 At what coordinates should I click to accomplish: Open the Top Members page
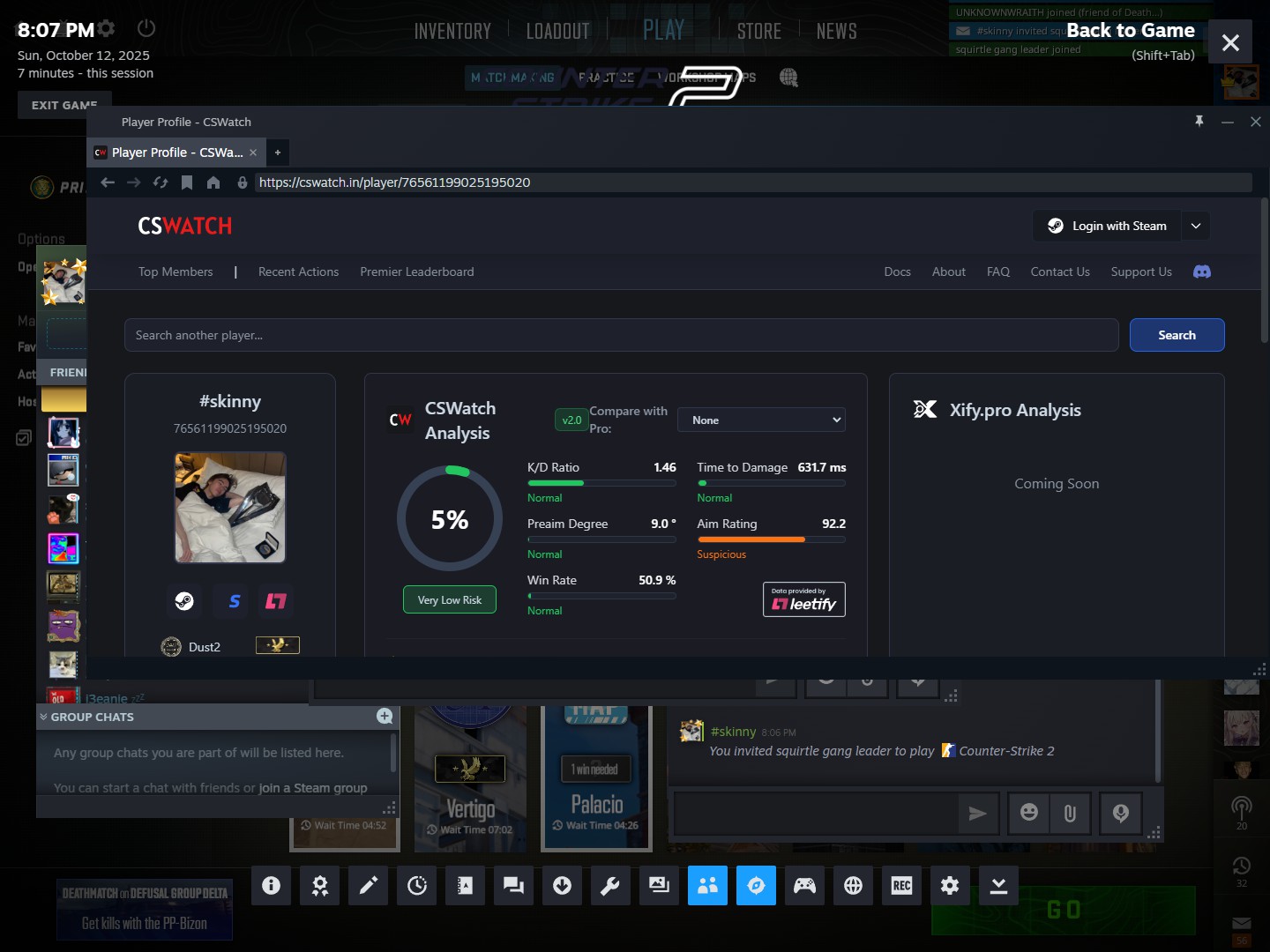click(x=176, y=271)
